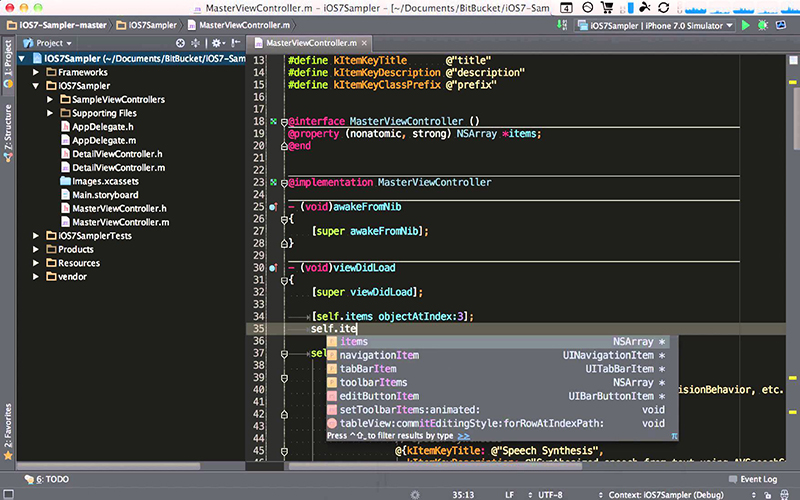Start debugging with the green bug icon
800x500 pixels.
point(763,25)
